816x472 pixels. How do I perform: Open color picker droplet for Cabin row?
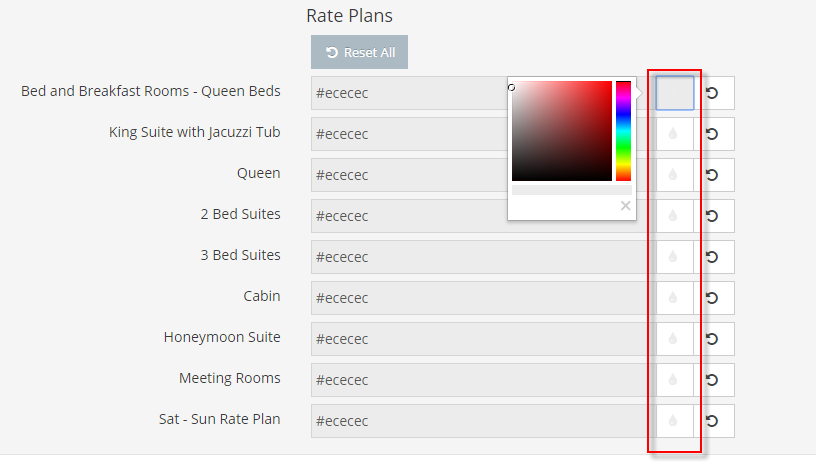pyautogui.click(x=674, y=298)
